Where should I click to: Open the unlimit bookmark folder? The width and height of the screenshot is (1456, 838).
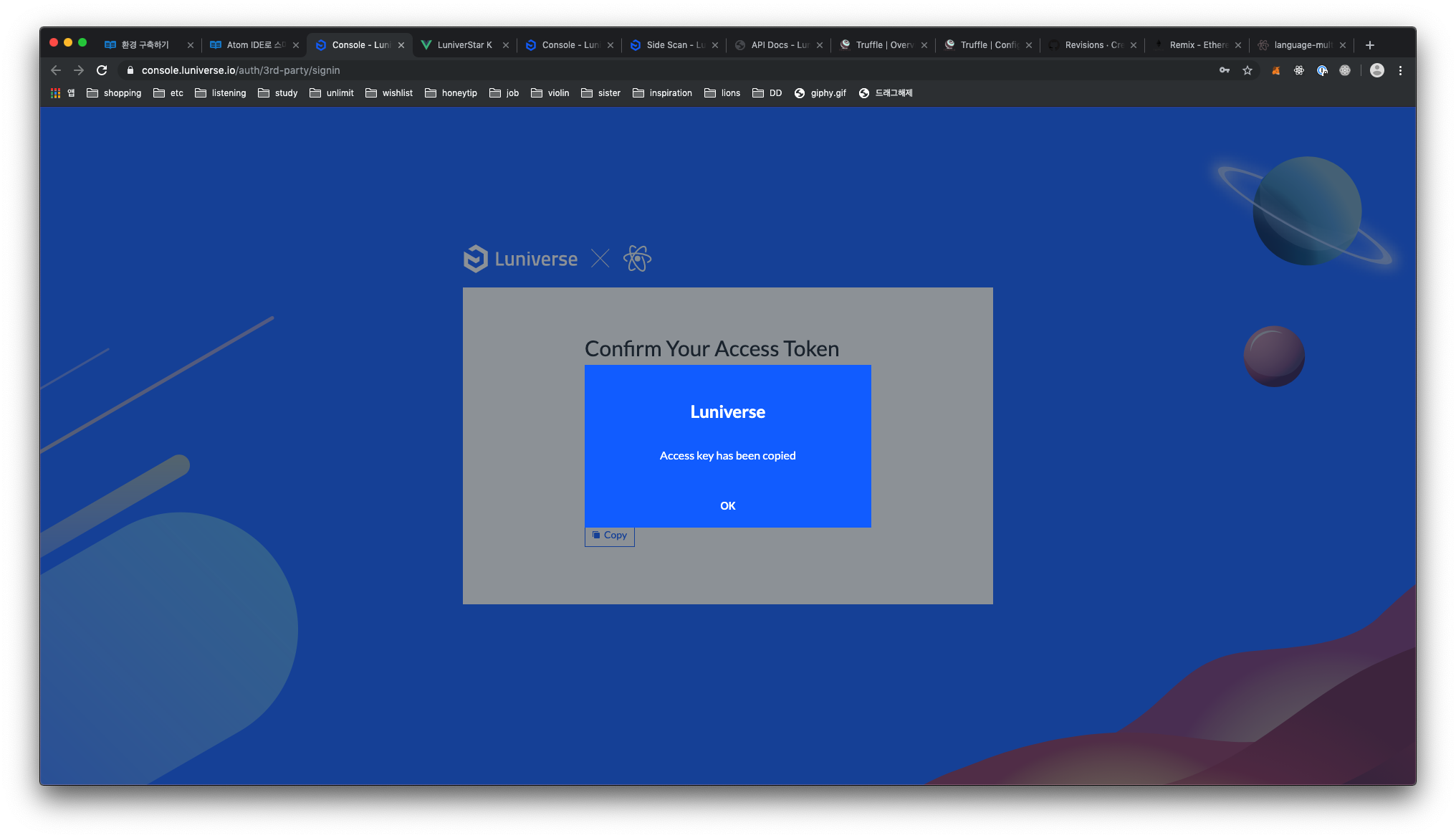pyautogui.click(x=332, y=93)
